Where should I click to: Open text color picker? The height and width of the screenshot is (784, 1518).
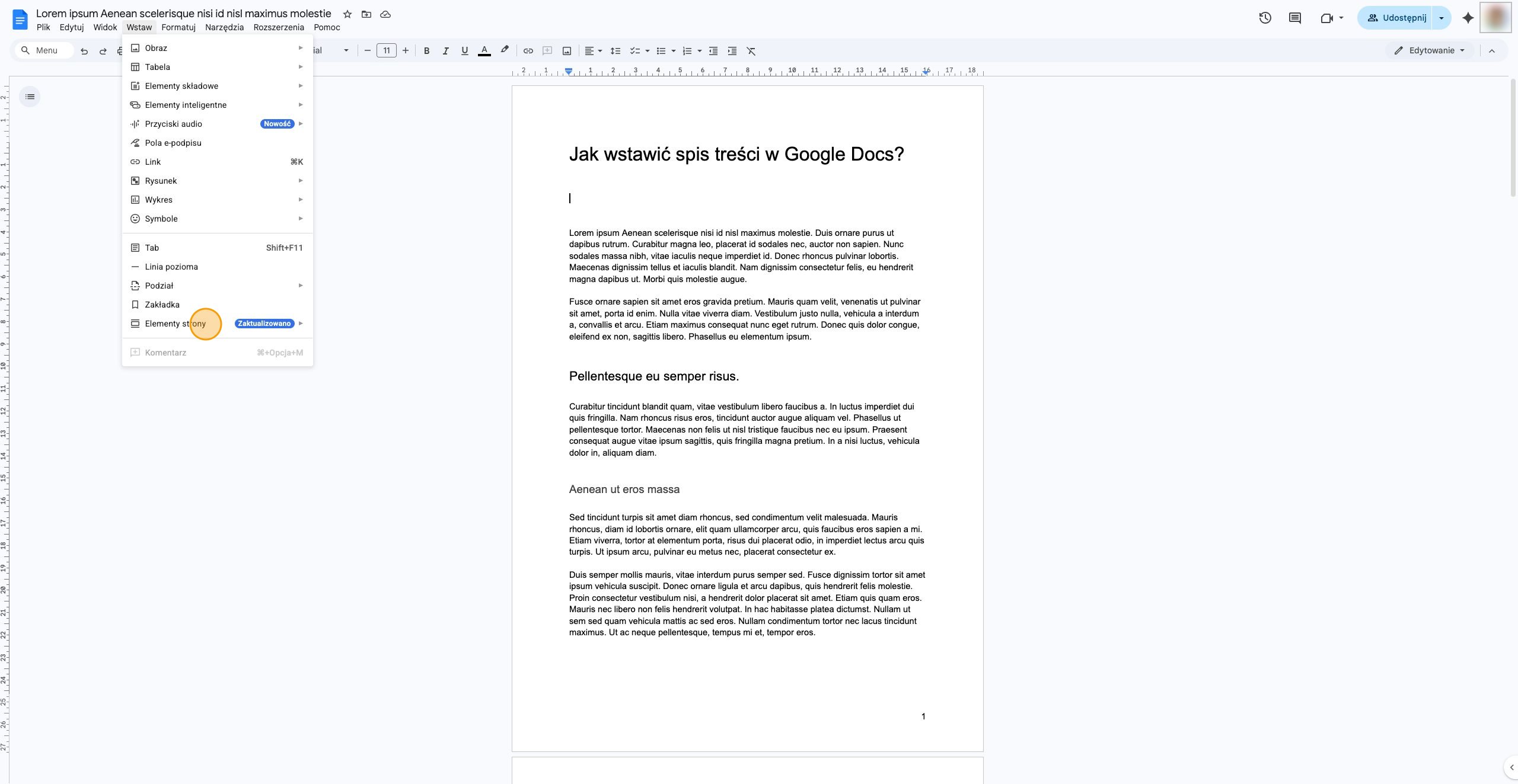coord(484,51)
